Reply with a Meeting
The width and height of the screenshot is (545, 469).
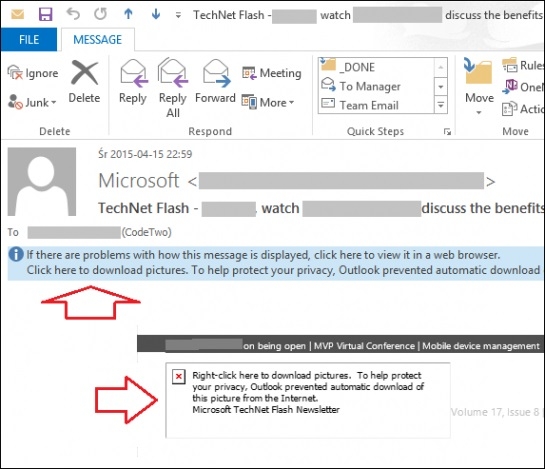click(272, 73)
